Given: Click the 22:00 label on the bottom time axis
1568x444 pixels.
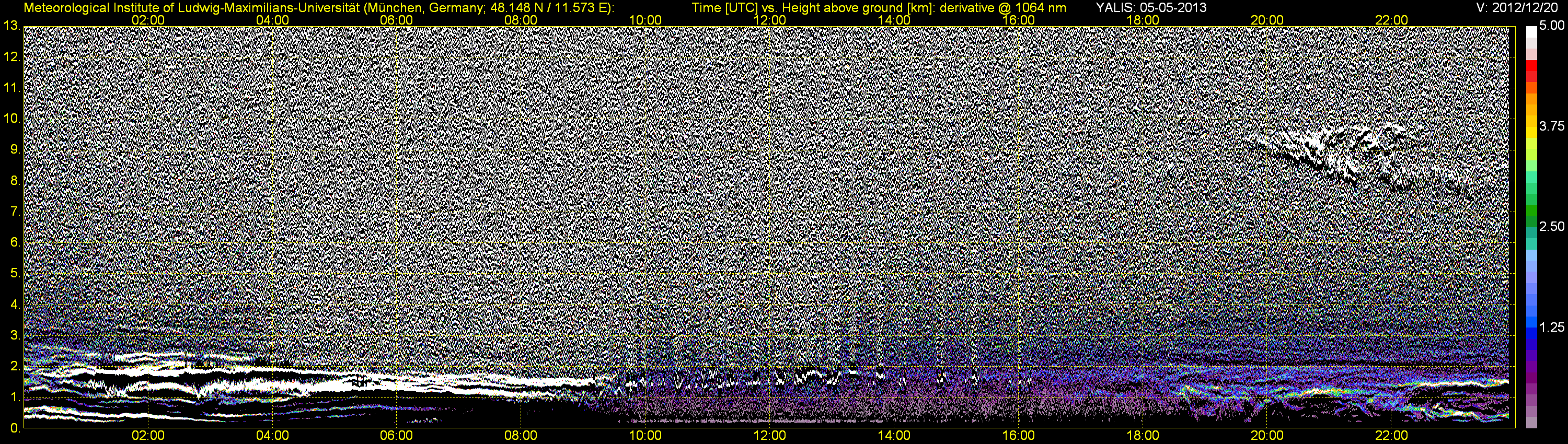Looking at the screenshot, I should pos(1391,436).
